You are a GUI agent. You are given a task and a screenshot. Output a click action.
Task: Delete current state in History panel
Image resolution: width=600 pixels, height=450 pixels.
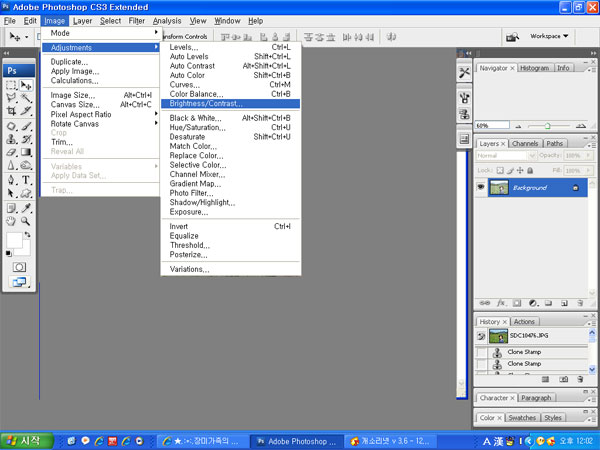coord(580,379)
